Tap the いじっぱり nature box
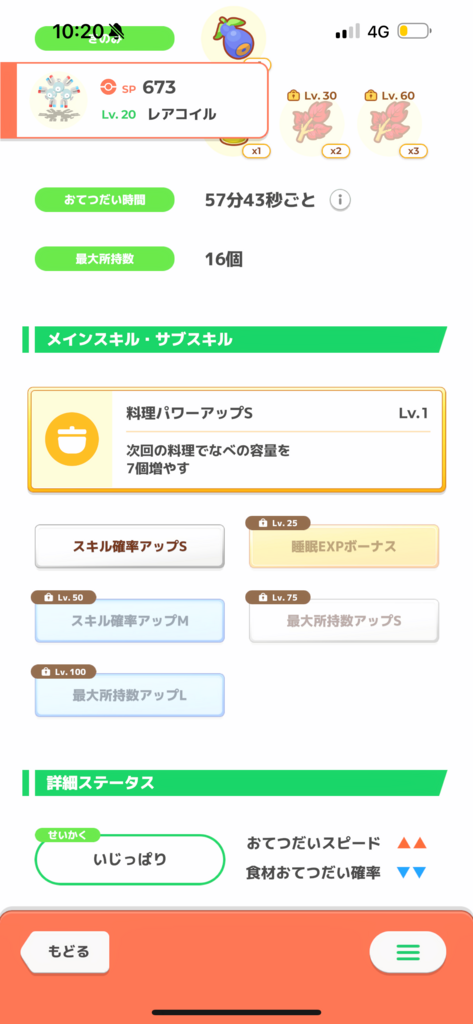This screenshot has width=473, height=1024. pos(129,859)
